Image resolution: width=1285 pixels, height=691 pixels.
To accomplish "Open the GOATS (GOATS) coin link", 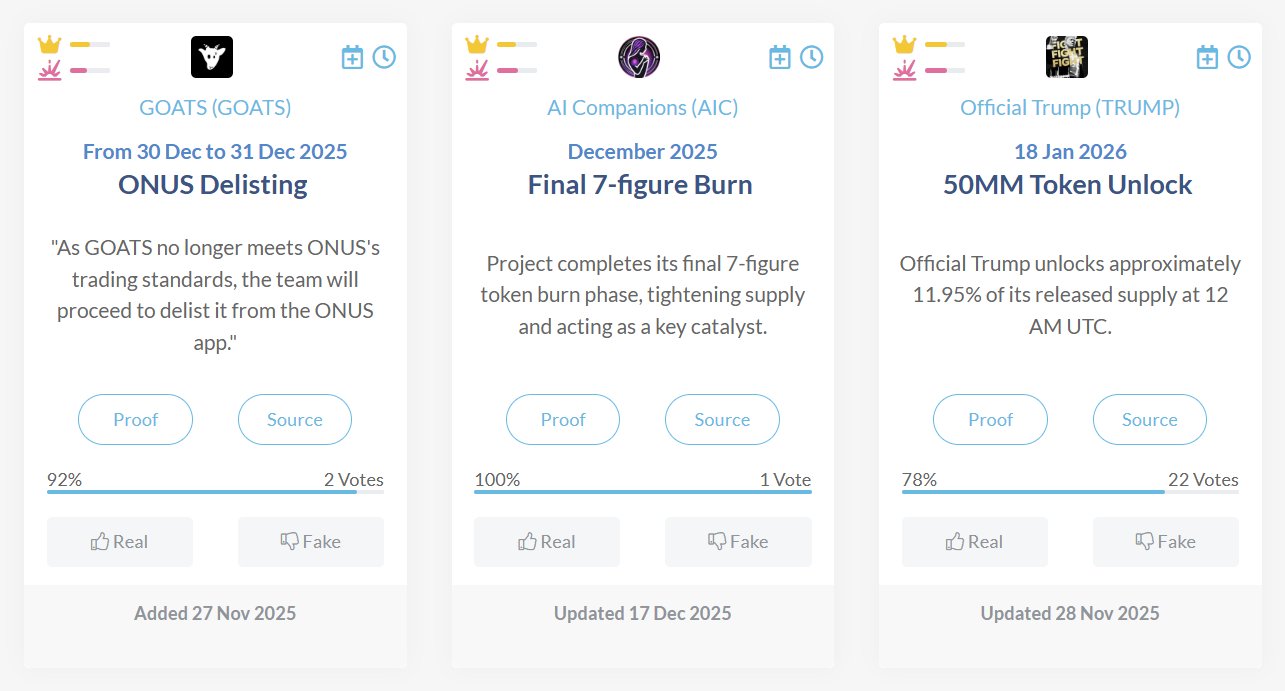I will tap(215, 108).
